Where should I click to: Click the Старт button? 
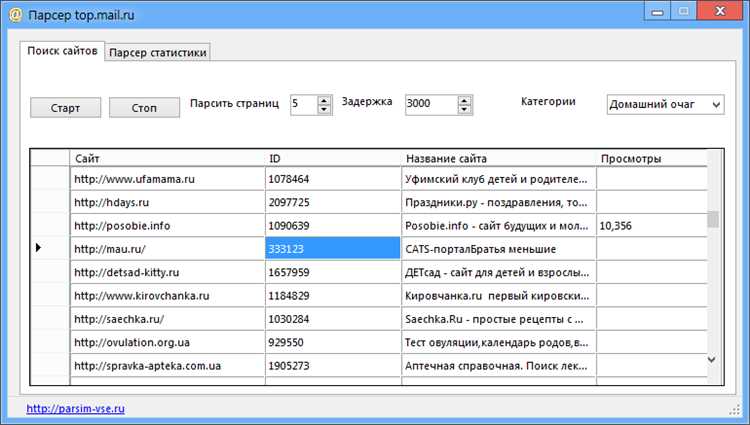coord(66,108)
